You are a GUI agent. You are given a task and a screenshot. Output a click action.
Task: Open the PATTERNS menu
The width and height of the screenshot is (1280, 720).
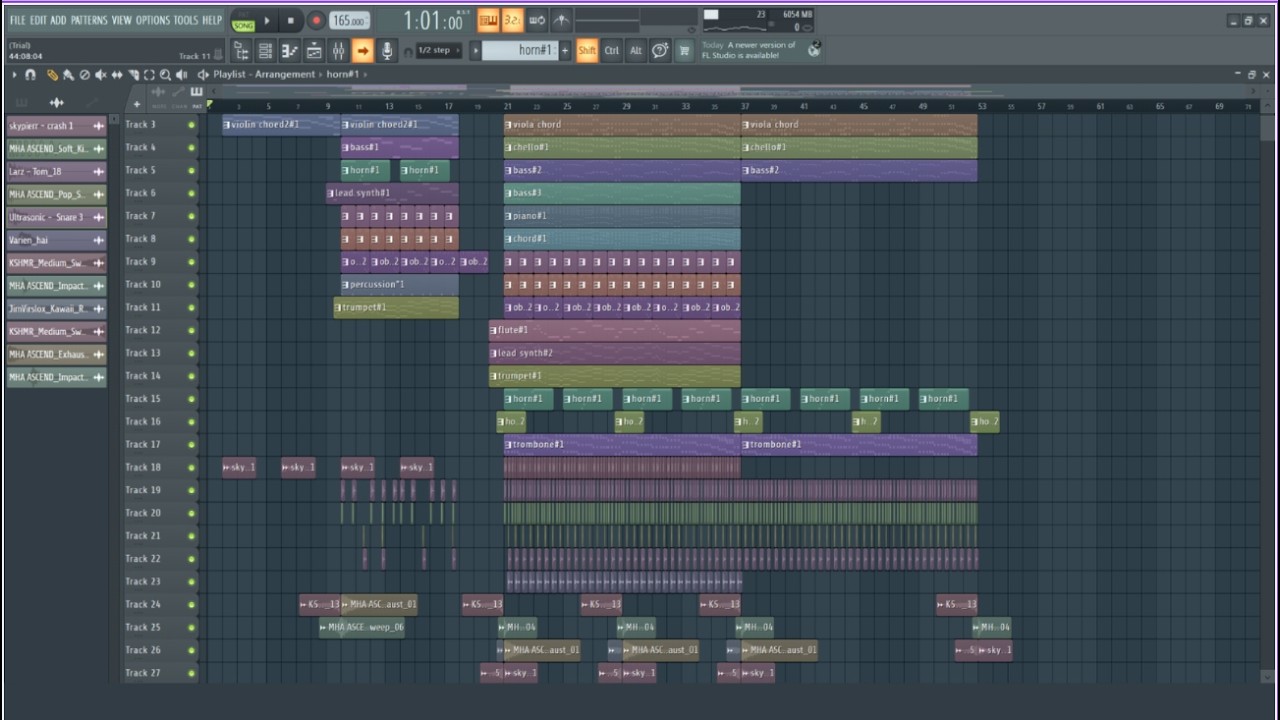tap(89, 20)
